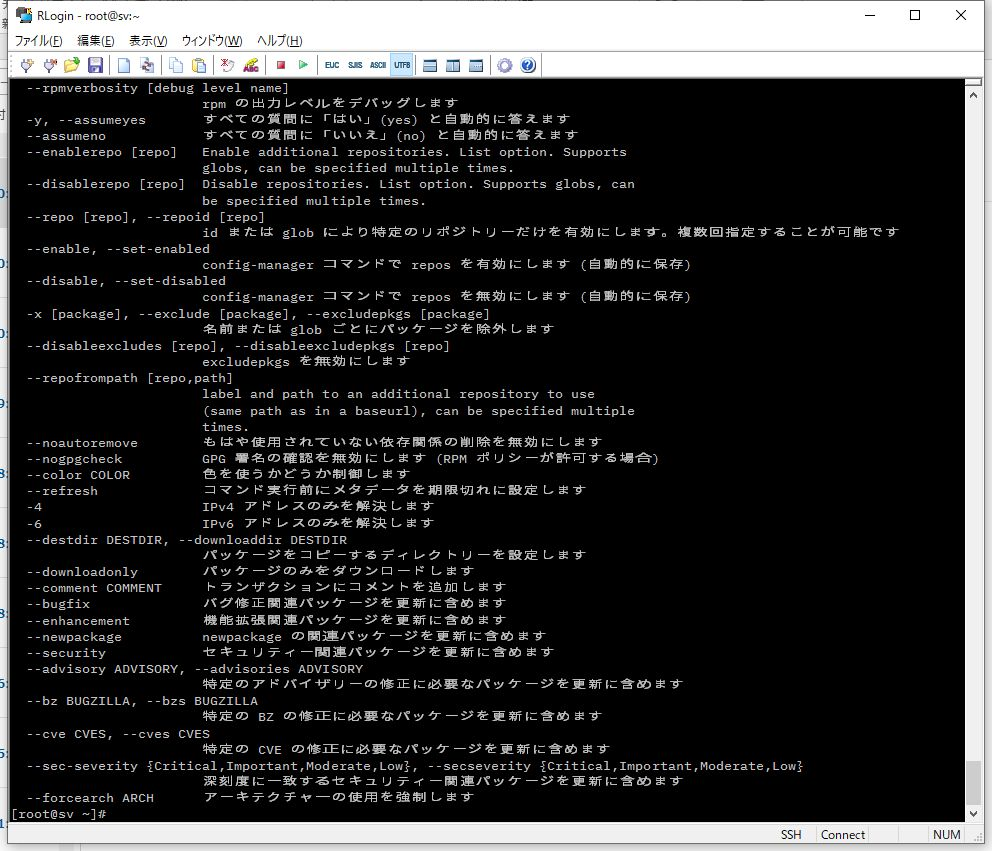Click the Connect status bar entry
The image size is (992, 851).
(x=843, y=835)
